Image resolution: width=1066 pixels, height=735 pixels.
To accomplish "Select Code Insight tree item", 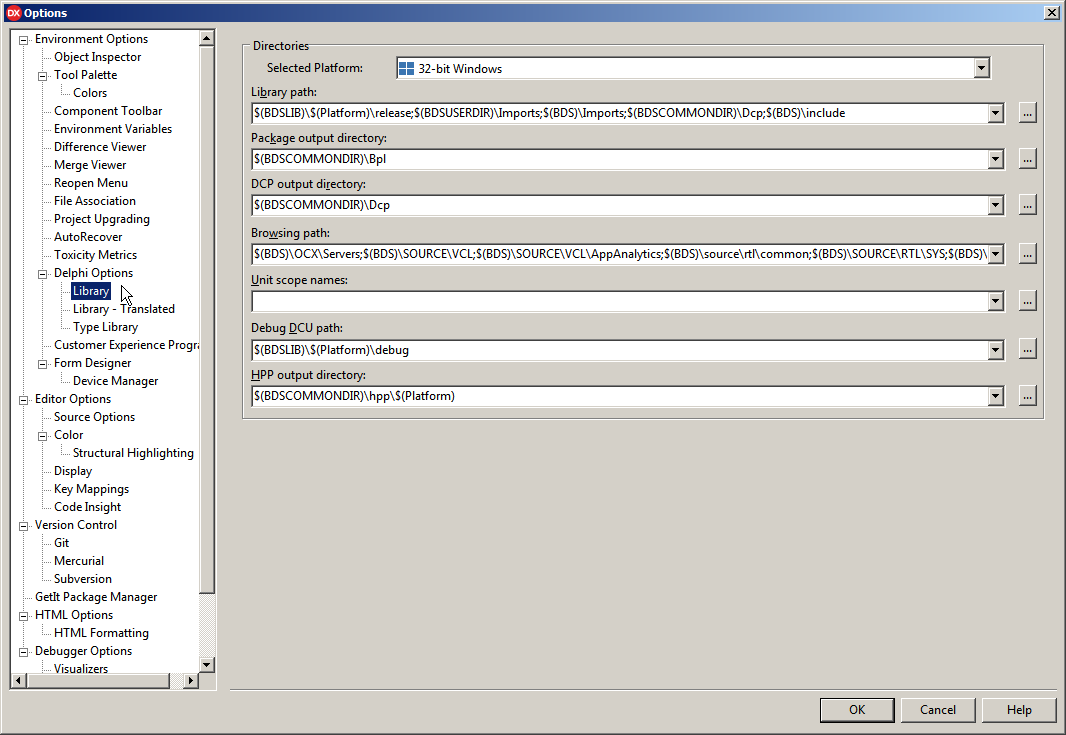I will coord(88,507).
